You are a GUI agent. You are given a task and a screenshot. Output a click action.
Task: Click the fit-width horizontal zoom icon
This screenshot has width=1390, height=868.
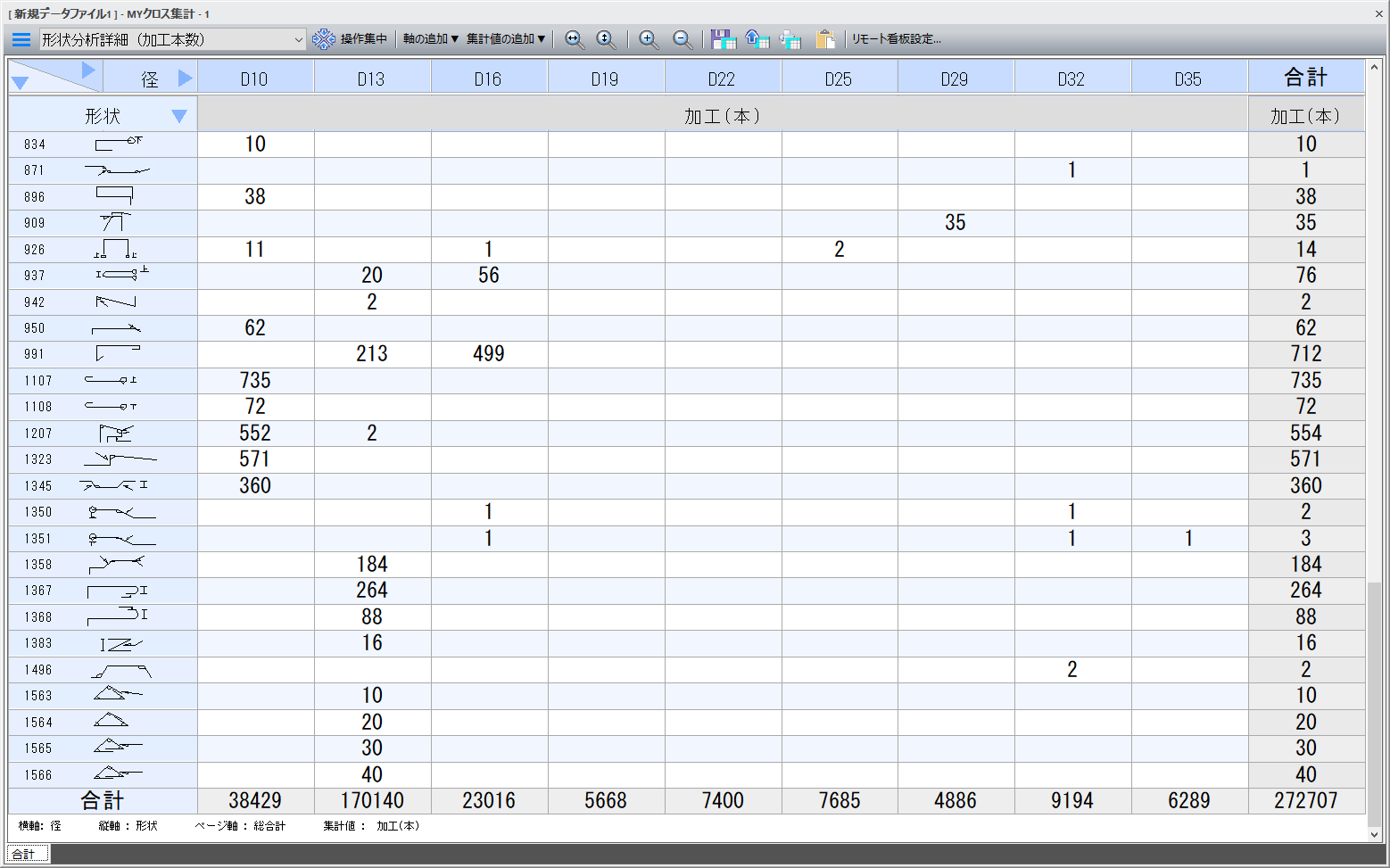coord(575,39)
